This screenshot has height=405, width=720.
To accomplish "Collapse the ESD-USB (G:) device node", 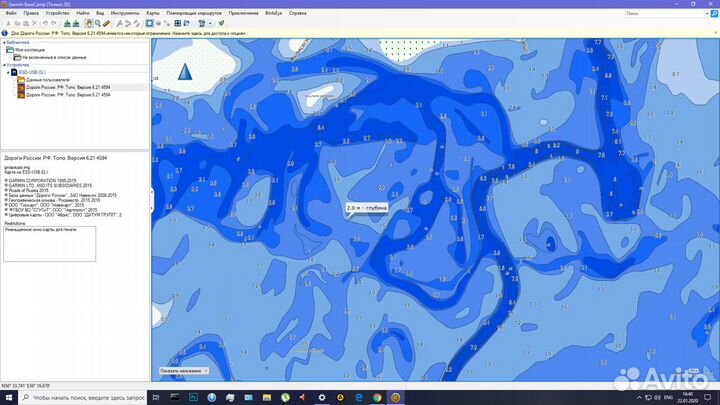I will pos(8,73).
